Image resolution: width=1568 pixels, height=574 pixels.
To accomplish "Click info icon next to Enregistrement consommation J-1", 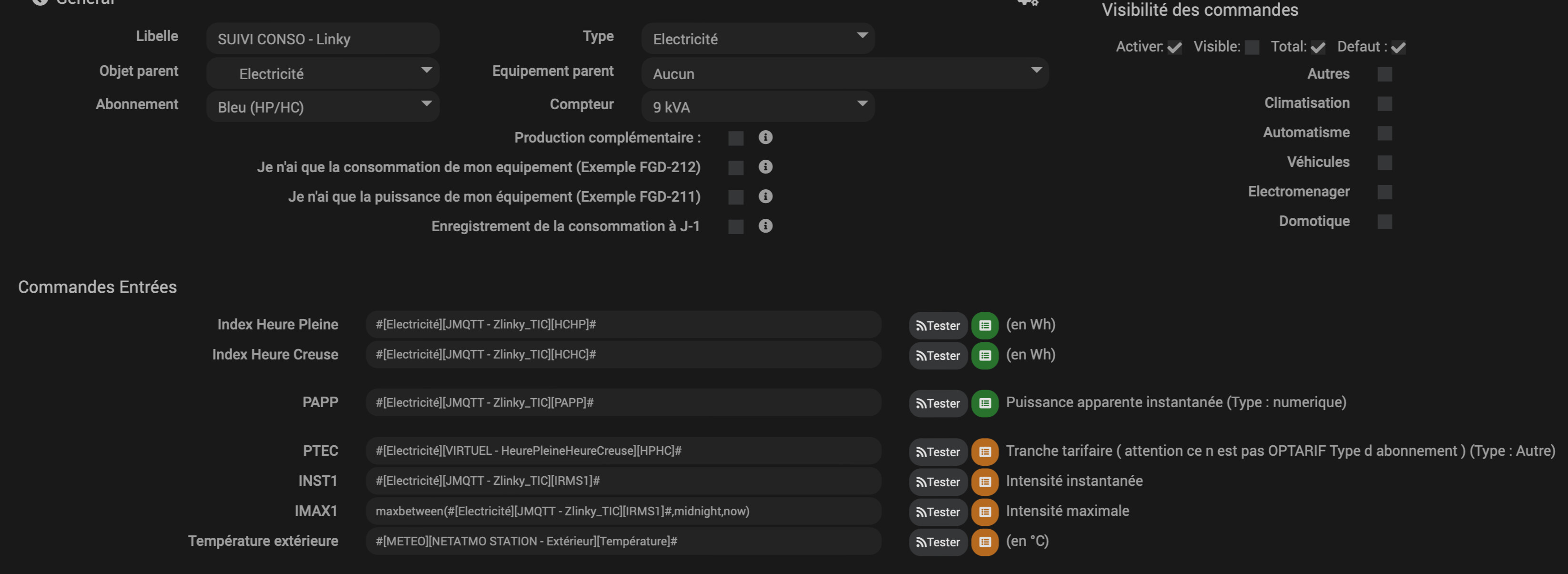I will (765, 226).
